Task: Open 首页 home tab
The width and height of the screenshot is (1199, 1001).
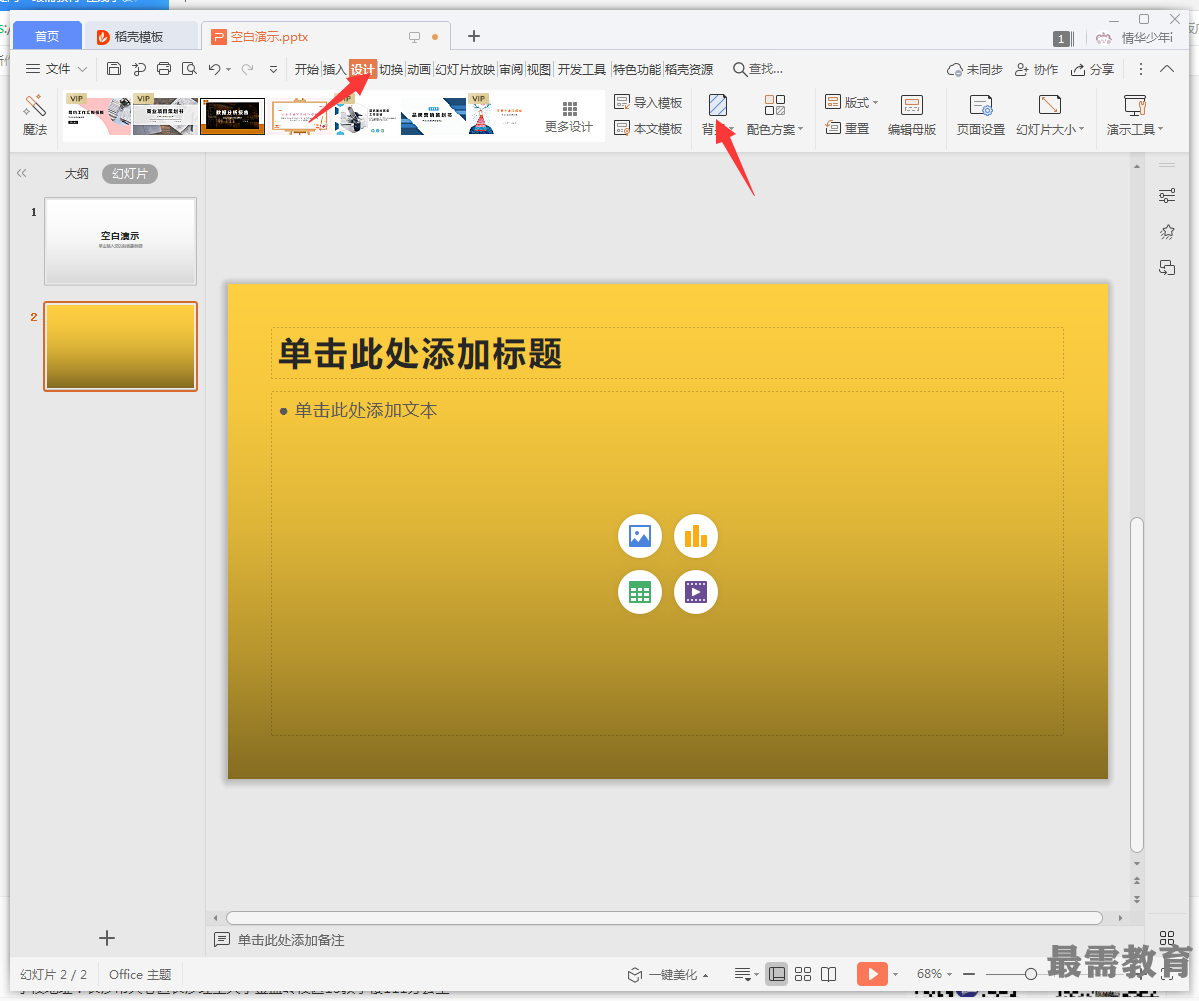Action: tap(47, 36)
